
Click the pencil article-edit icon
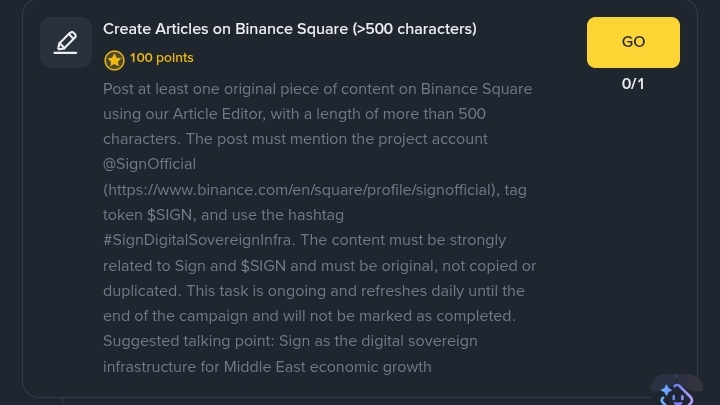click(66, 43)
